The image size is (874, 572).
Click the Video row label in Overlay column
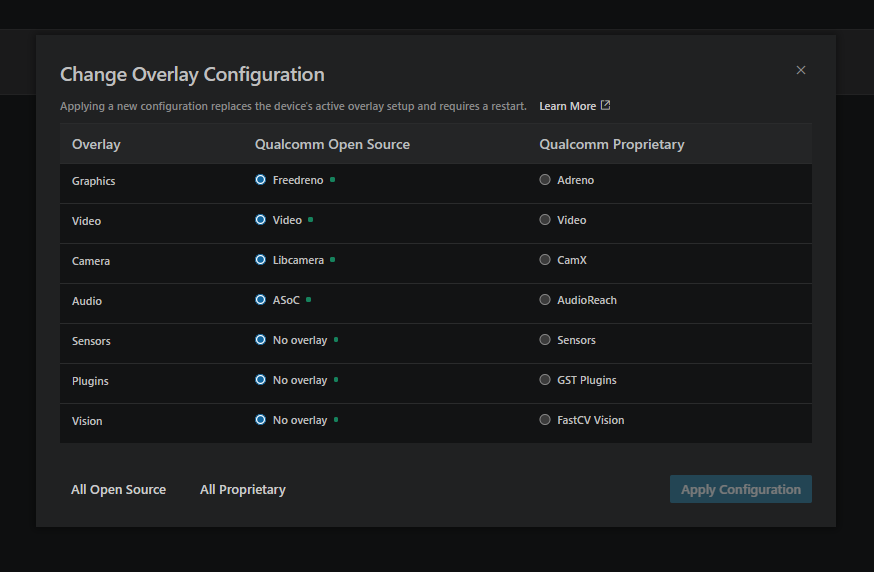[x=86, y=221]
